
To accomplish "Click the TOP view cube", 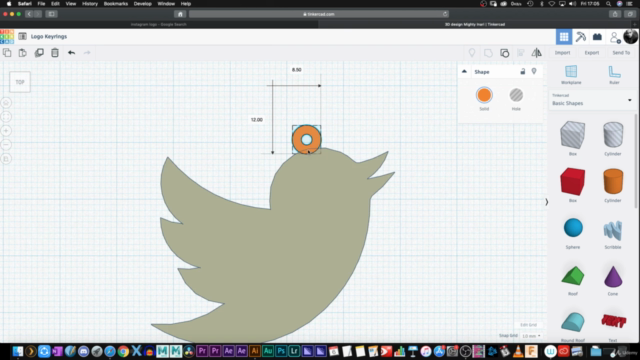I will pyautogui.click(x=20, y=82).
